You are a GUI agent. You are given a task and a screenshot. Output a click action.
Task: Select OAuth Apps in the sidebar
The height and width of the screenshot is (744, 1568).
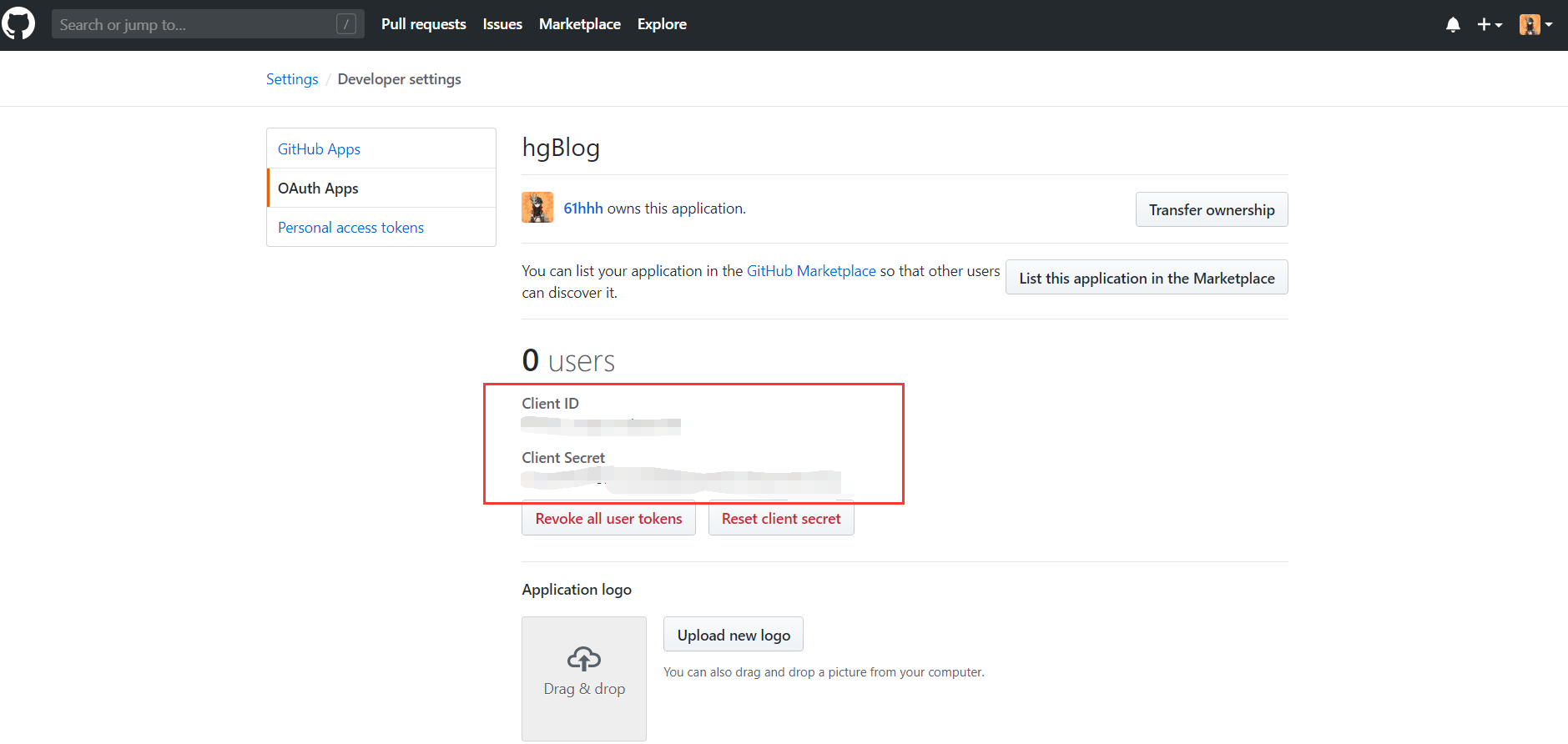click(381, 188)
